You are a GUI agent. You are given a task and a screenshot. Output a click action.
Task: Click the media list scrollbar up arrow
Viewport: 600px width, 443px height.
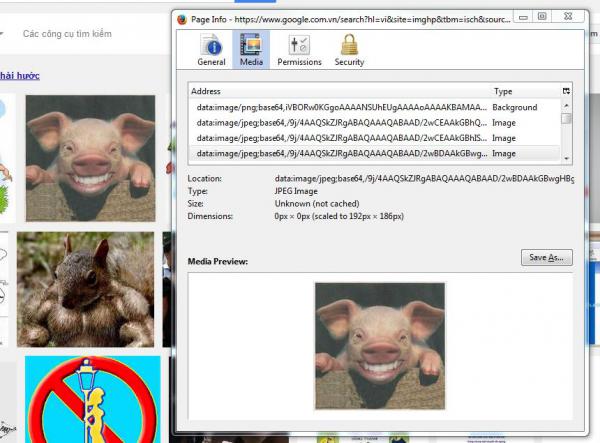[x=566, y=105]
